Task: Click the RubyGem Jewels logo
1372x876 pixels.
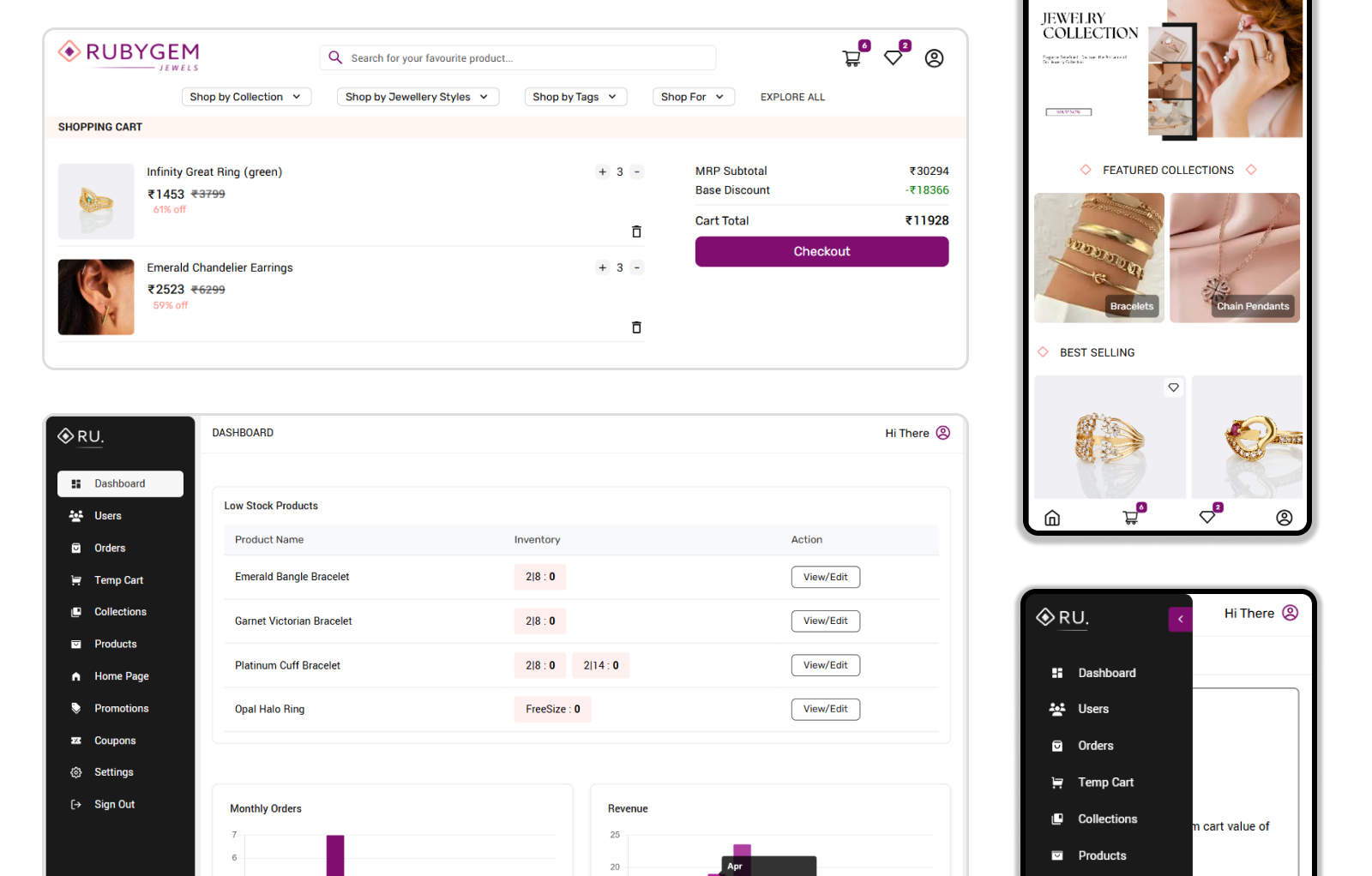Action: [129, 55]
